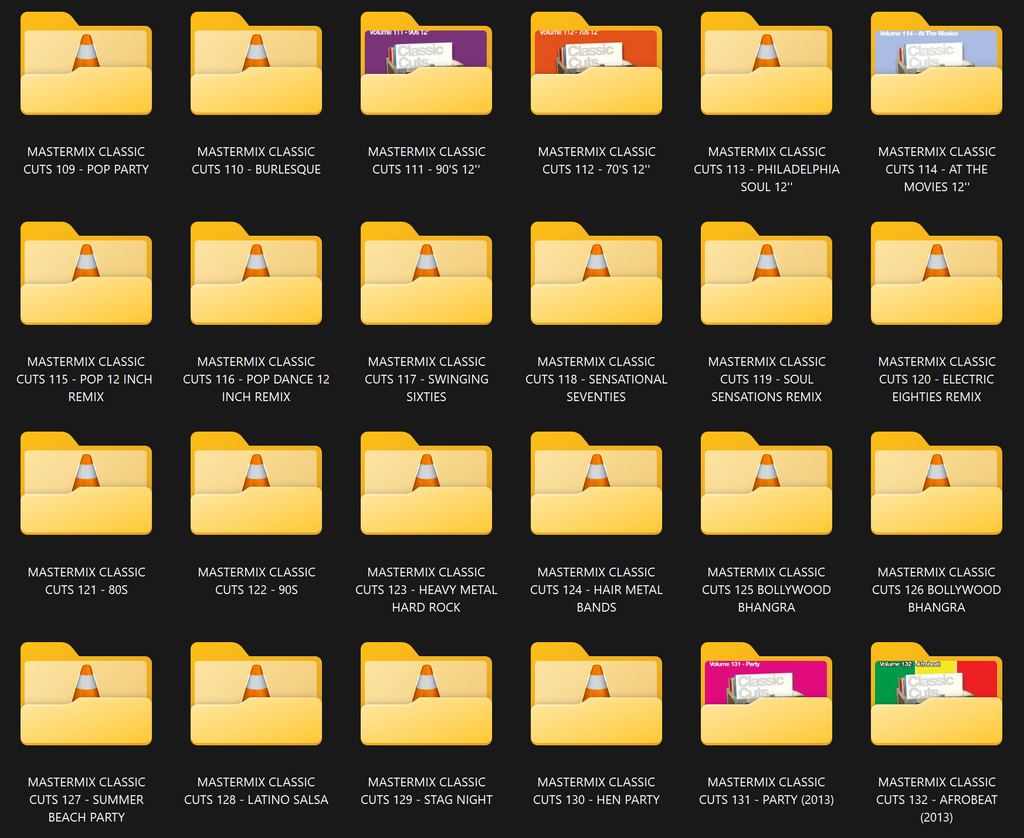
Task: Select the 115 Pop 12 Inch Remix folder
Action: point(86,274)
